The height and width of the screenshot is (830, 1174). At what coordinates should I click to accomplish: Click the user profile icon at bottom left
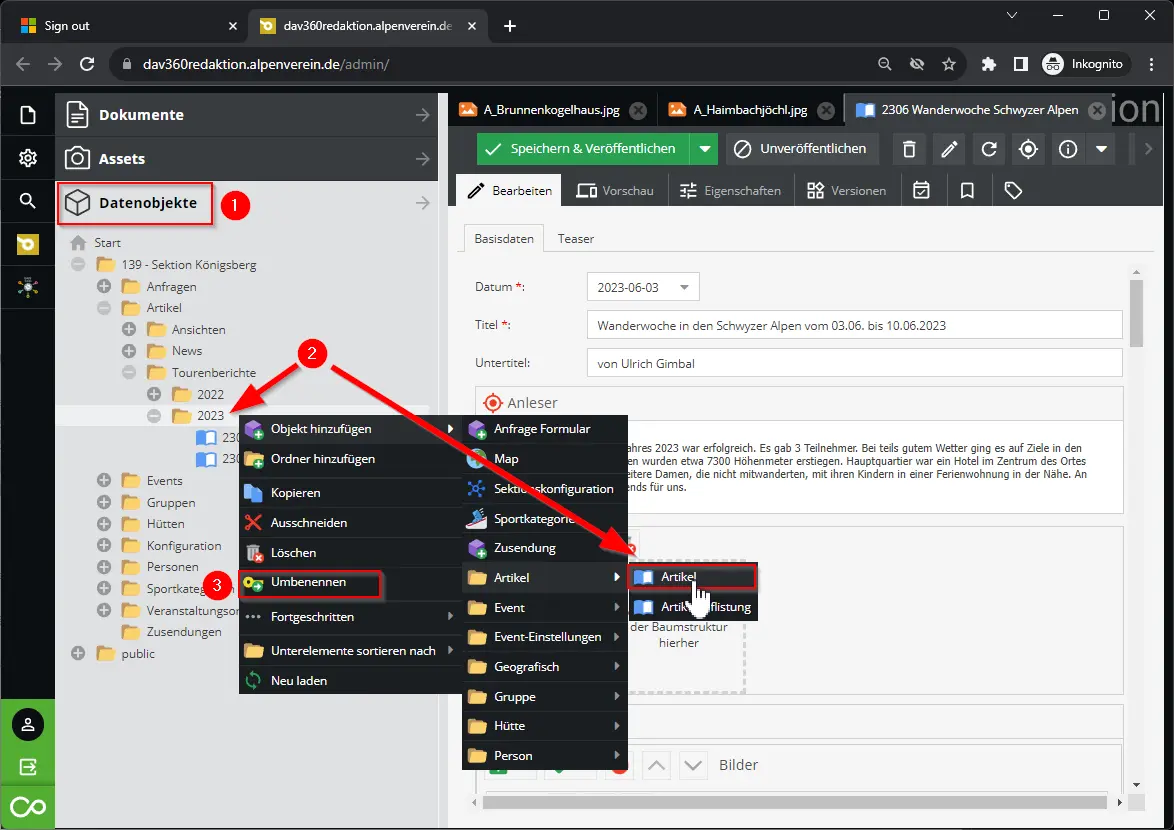pyautogui.click(x=28, y=724)
